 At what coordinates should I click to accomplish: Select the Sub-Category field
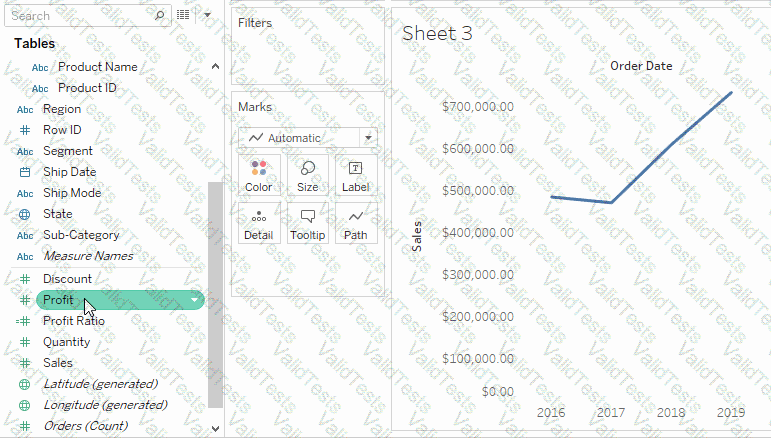pos(80,235)
